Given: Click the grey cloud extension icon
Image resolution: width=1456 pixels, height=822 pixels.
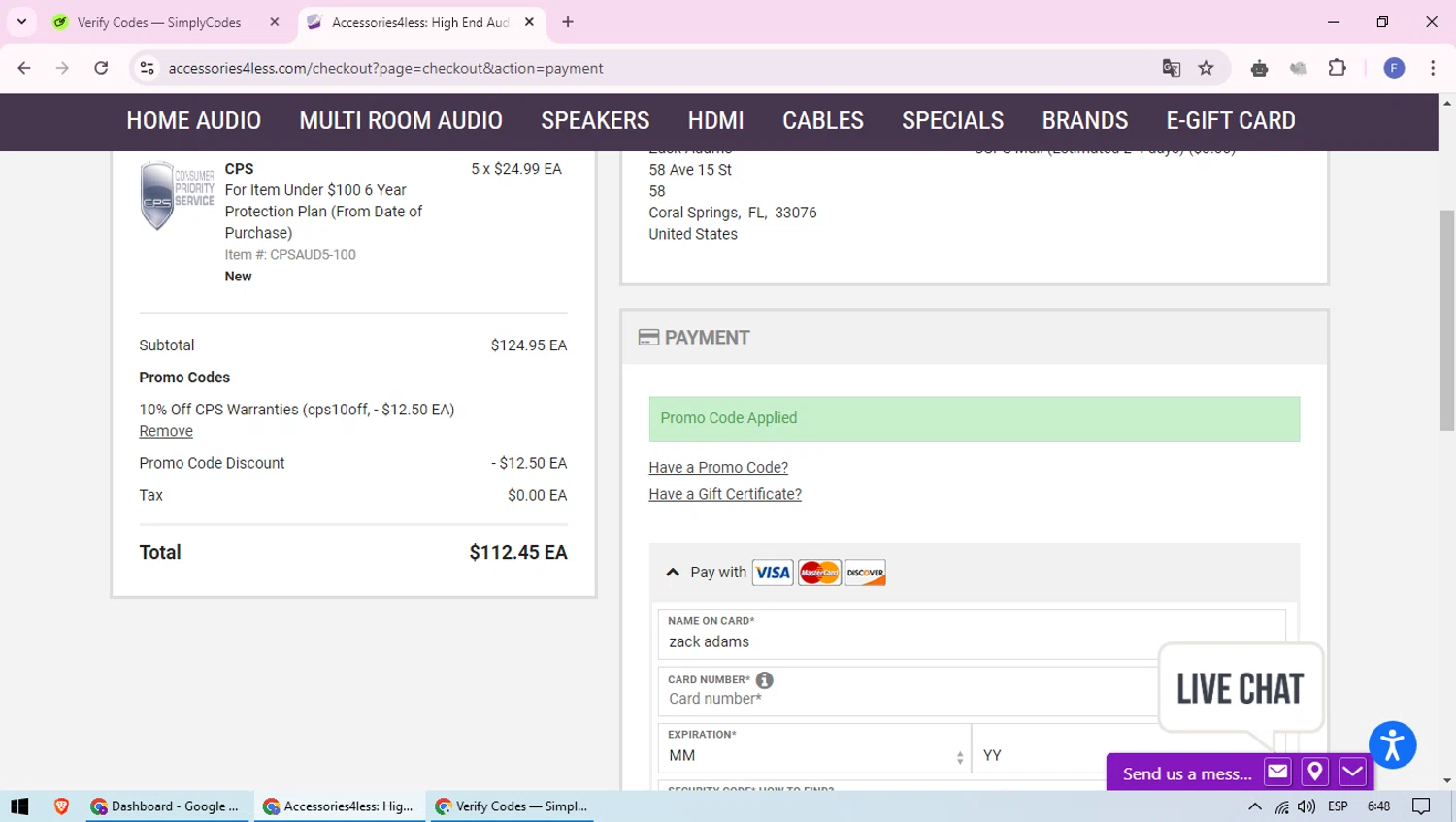Looking at the screenshot, I should click(x=1298, y=68).
